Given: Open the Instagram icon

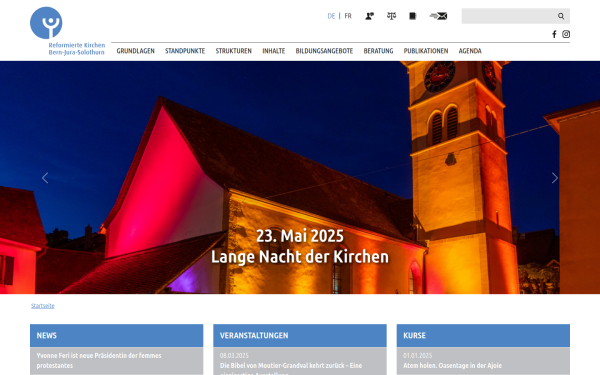Looking at the screenshot, I should click(x=566, y=34).
